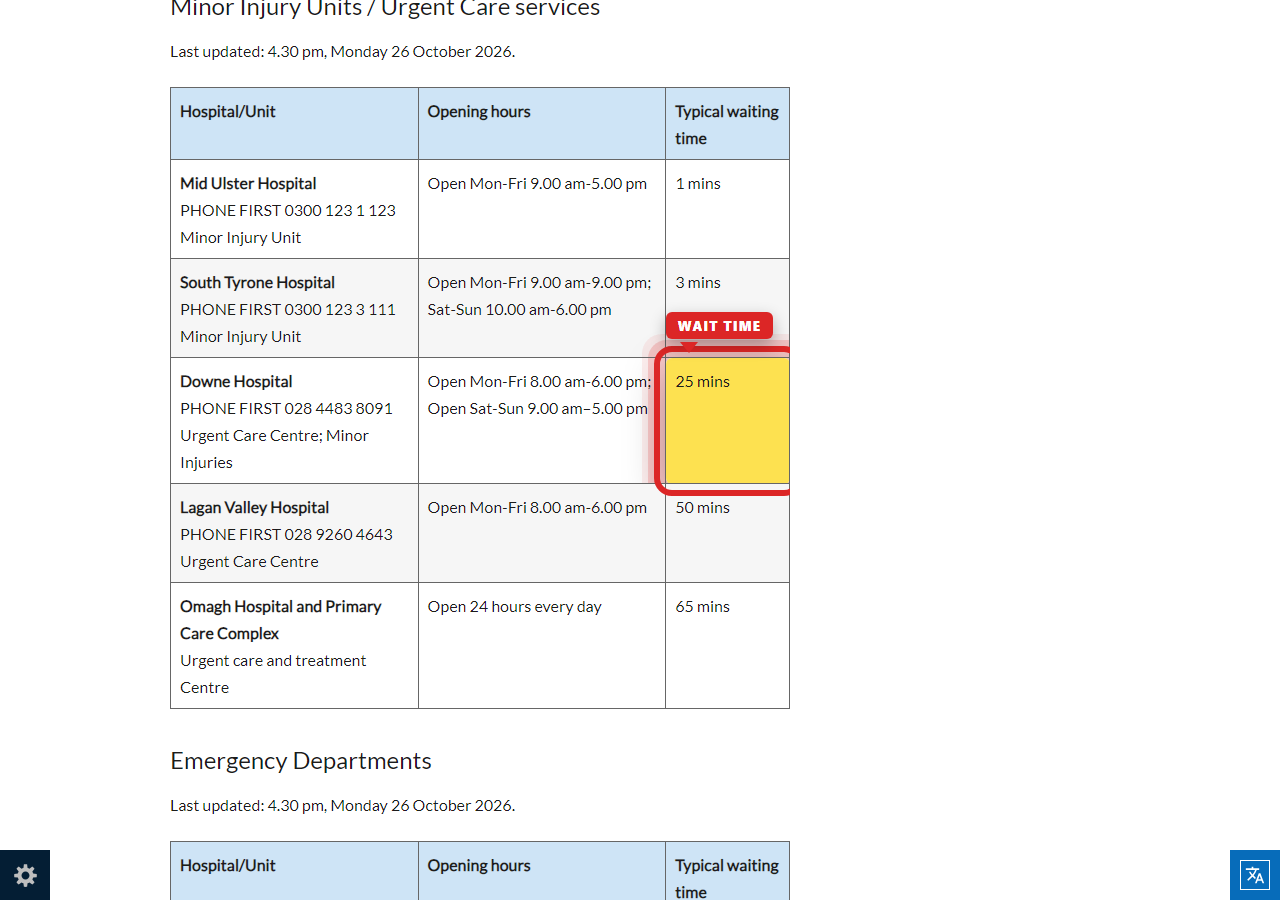Click the Last updated line under Minor Injury Units
The width and height of the screenshot is (1280, 900).
tap(342, 51)
